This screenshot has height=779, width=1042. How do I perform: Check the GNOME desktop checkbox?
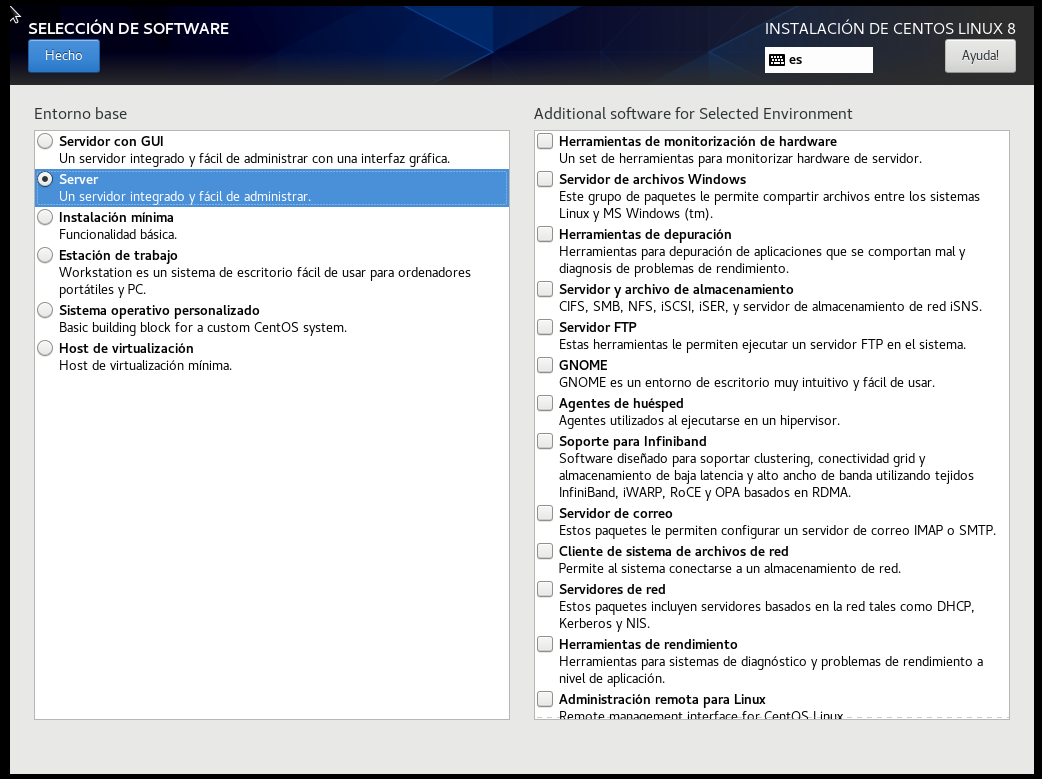point(545,365)
